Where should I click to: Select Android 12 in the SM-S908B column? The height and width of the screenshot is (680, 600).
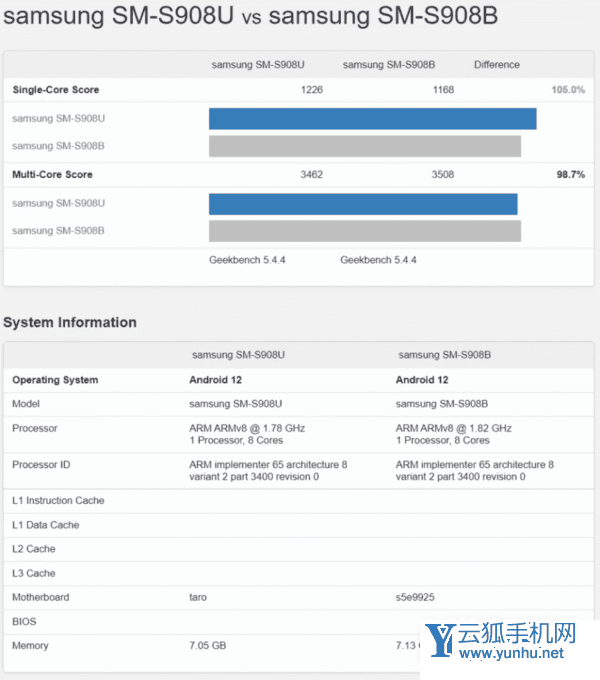tap(422, 380)
